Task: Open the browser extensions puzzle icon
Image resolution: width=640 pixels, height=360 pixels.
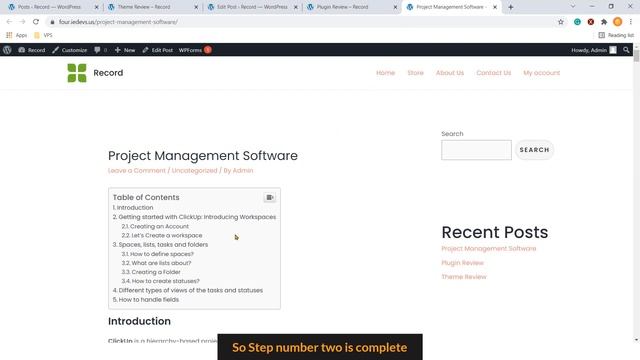Action: point(604,22)
